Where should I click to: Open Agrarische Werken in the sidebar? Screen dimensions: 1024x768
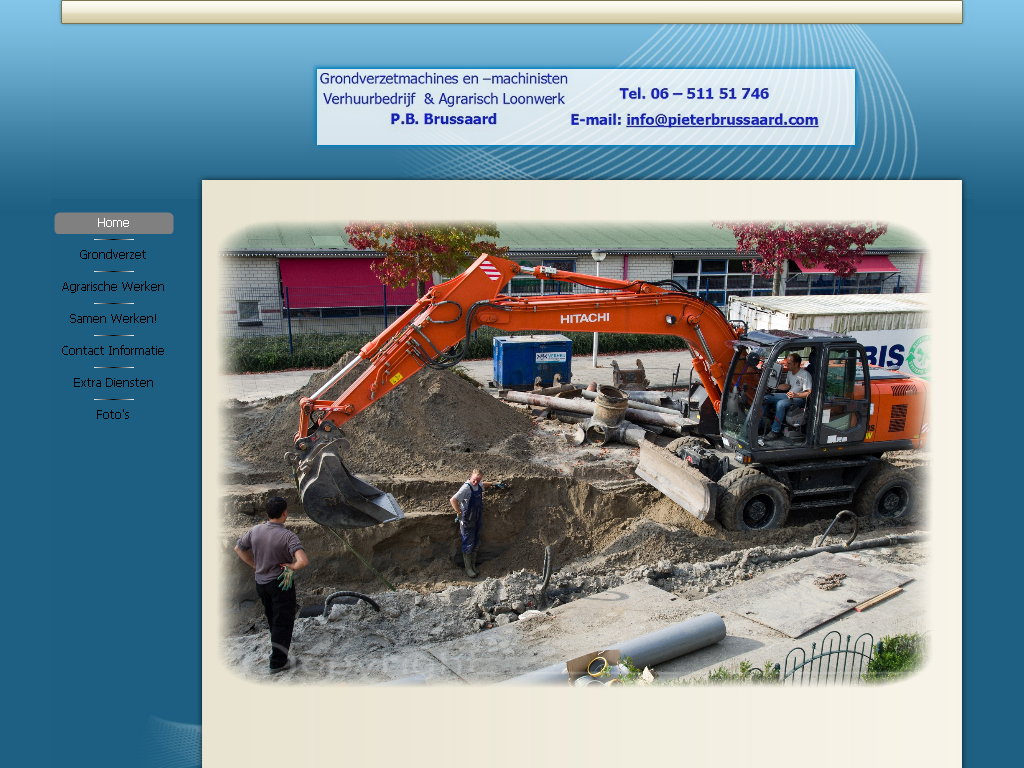pyautogui.click(x=113, y=287)
